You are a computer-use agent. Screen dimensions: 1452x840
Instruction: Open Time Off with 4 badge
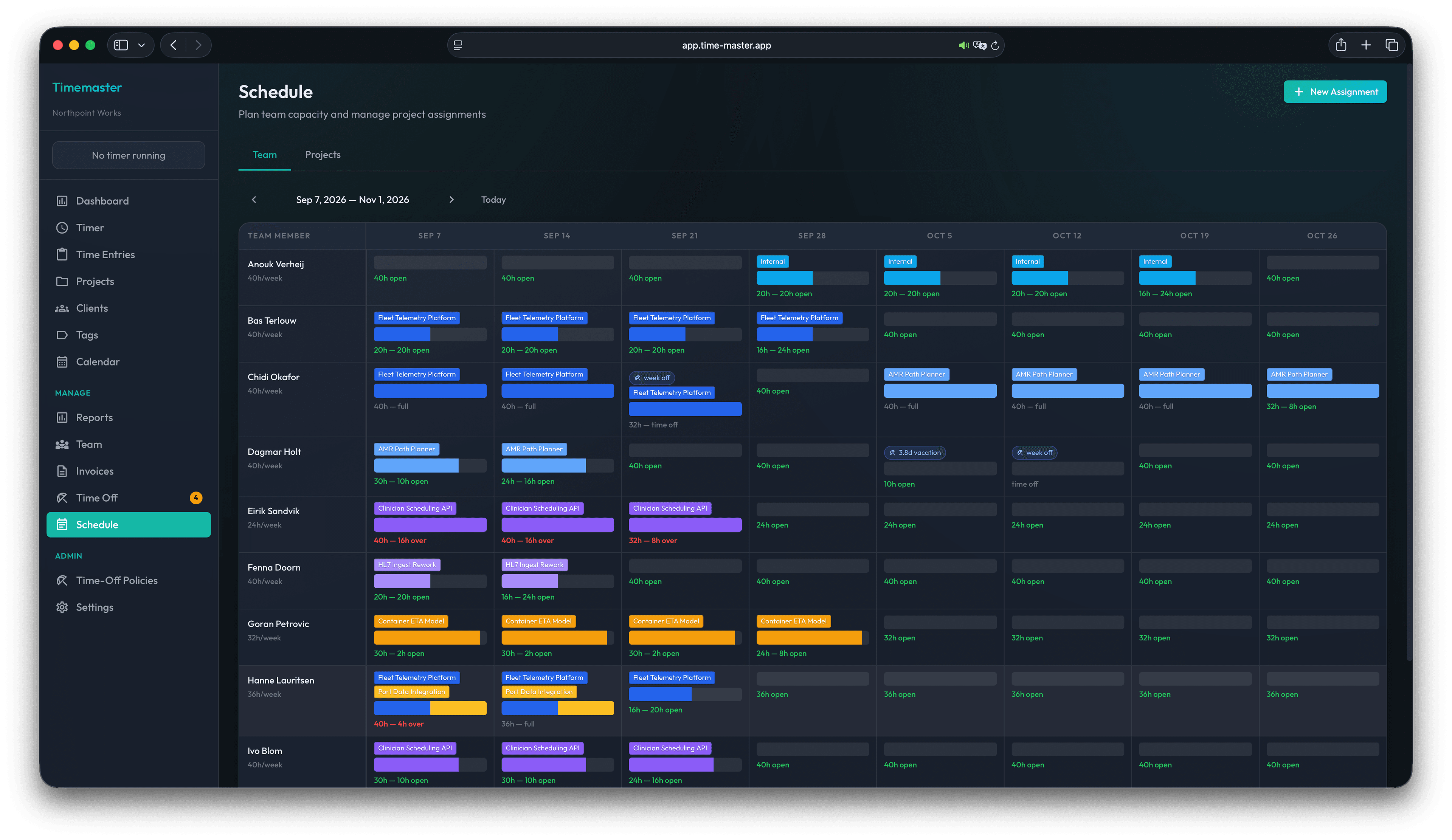(128, 498)
